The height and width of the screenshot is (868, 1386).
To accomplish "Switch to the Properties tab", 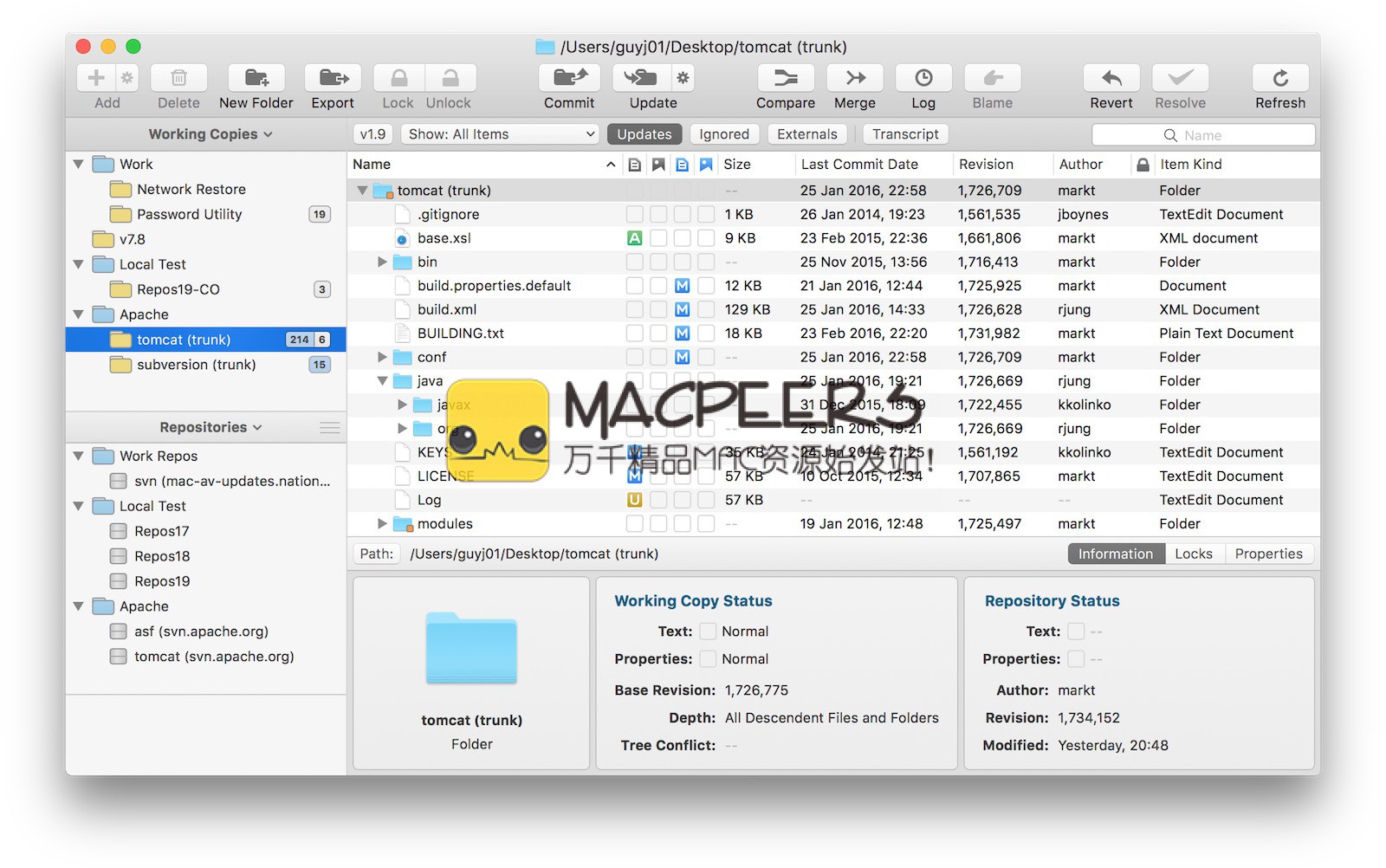I will [1268, 554].
